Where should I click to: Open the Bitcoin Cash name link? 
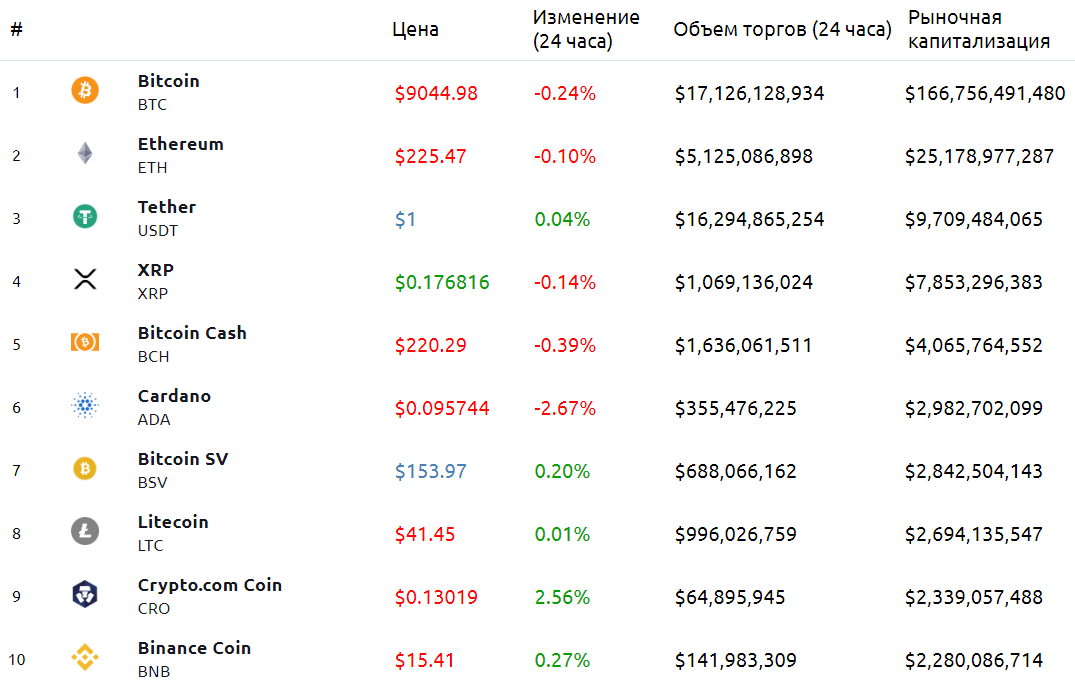pyautogui.click(x=192, y=333)
